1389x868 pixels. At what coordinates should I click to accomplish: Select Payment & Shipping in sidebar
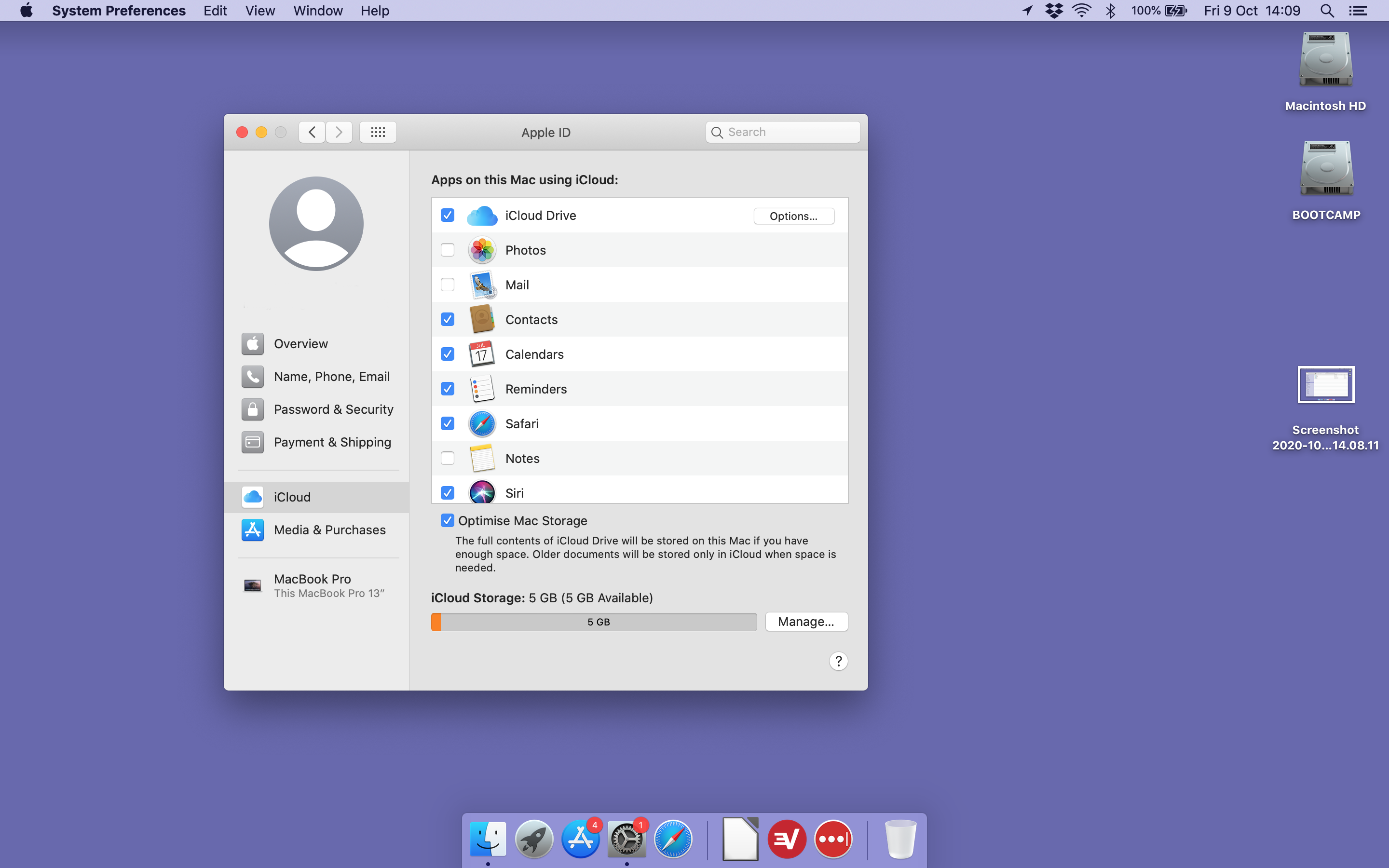[317, 442]
